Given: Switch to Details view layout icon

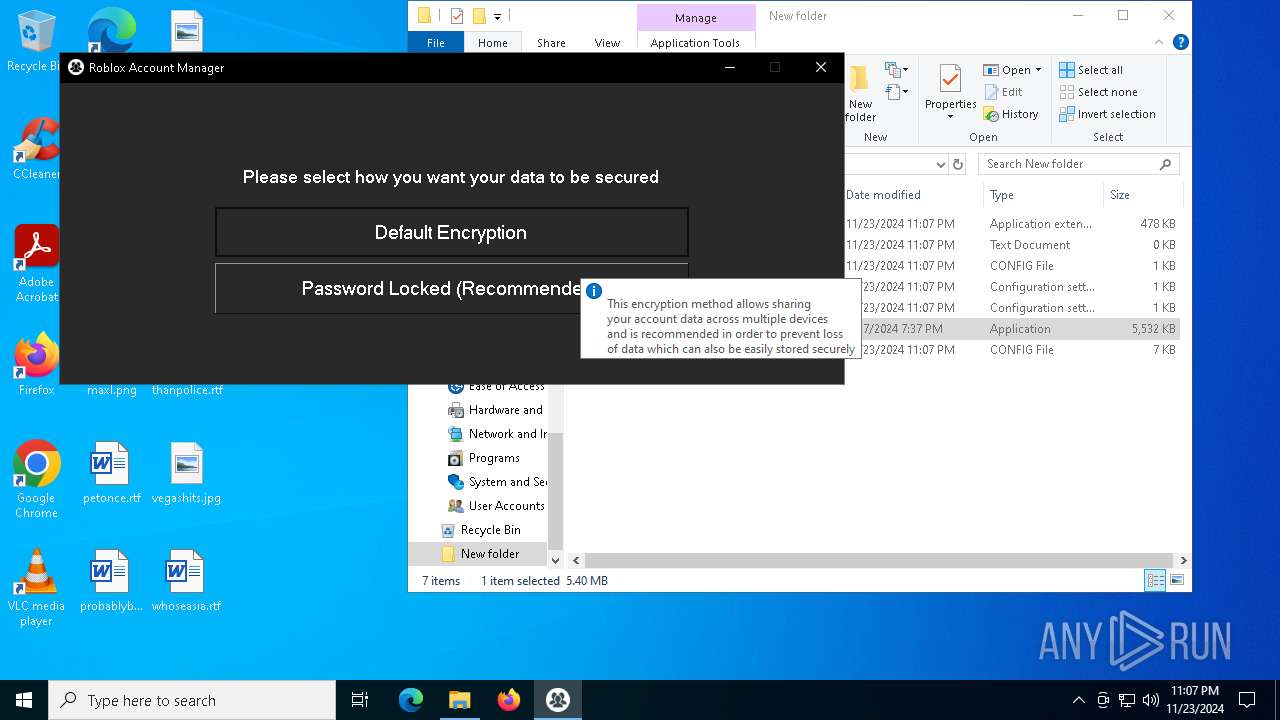Looking at the screenshot, I should [x=1155, y=580].
